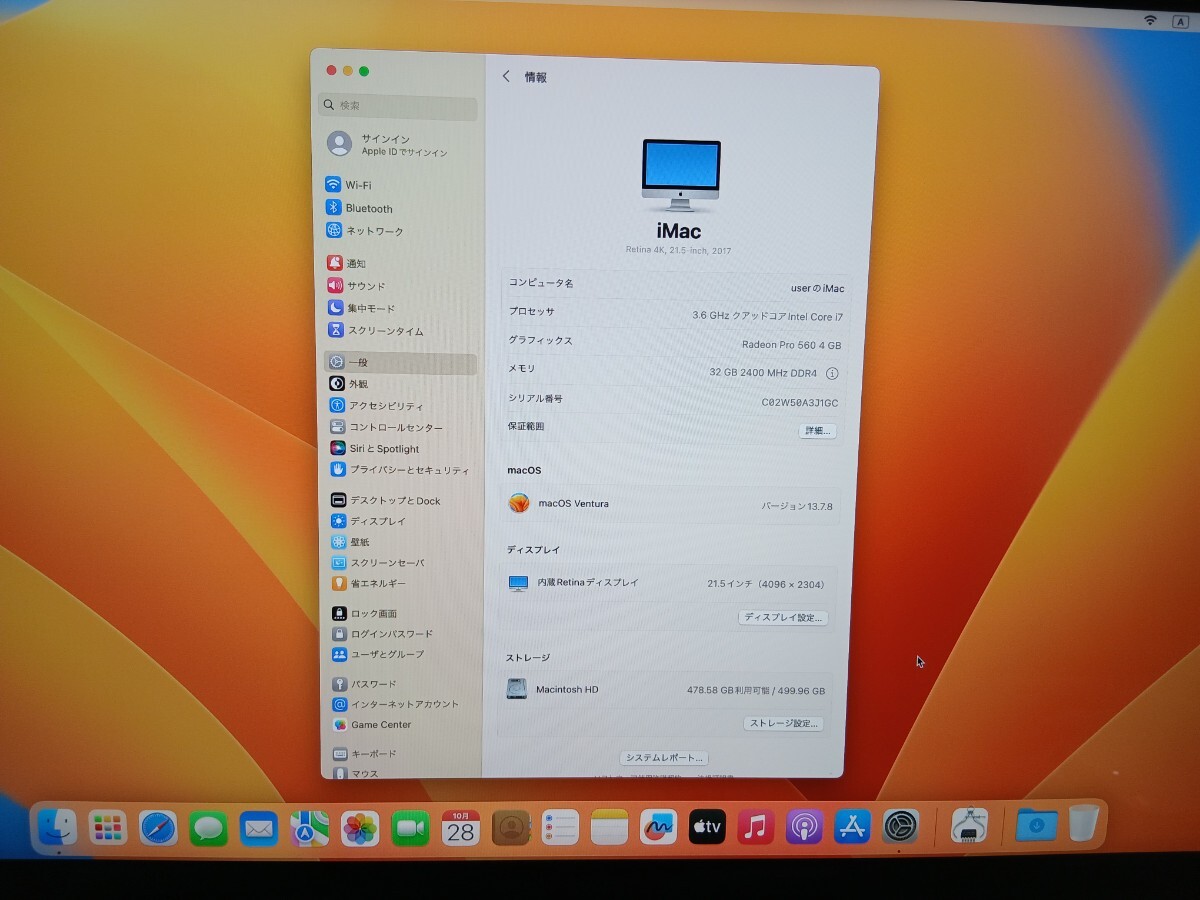
Task: Click the 検索 search field
Action: point(398,105)
